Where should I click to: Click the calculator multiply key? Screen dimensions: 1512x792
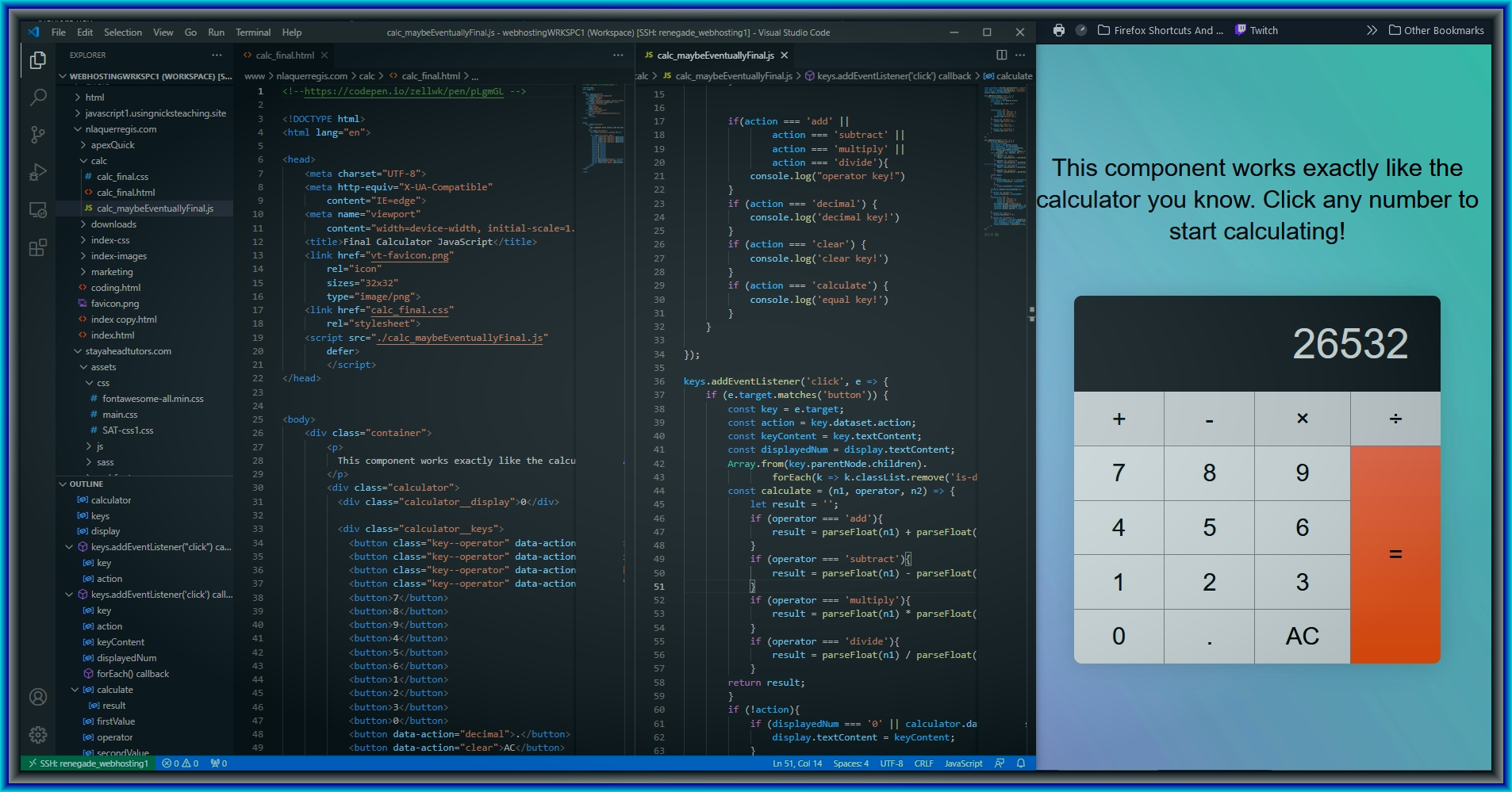[1303, 419]
